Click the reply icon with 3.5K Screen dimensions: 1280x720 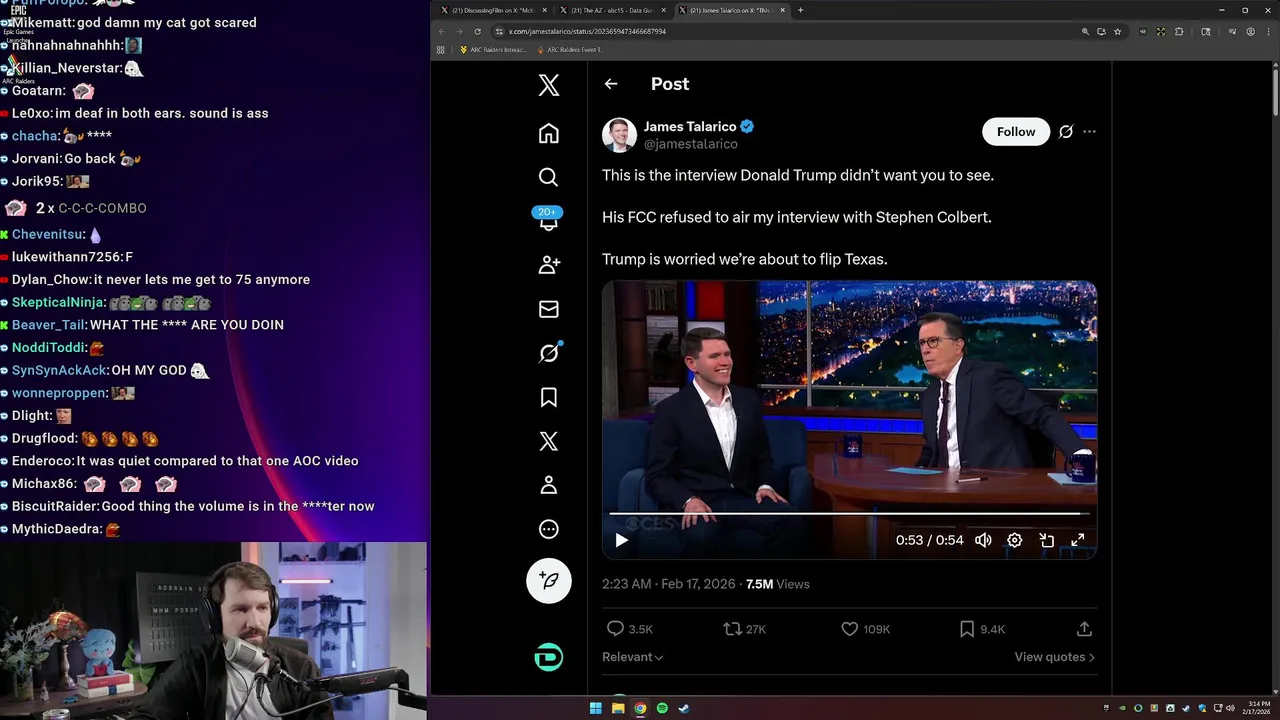[615, 629]
